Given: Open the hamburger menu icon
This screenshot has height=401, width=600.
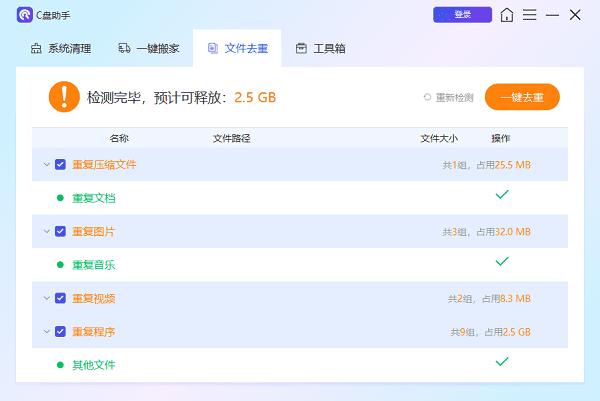Looking at the screenshot, I should (x=530, y=15).
